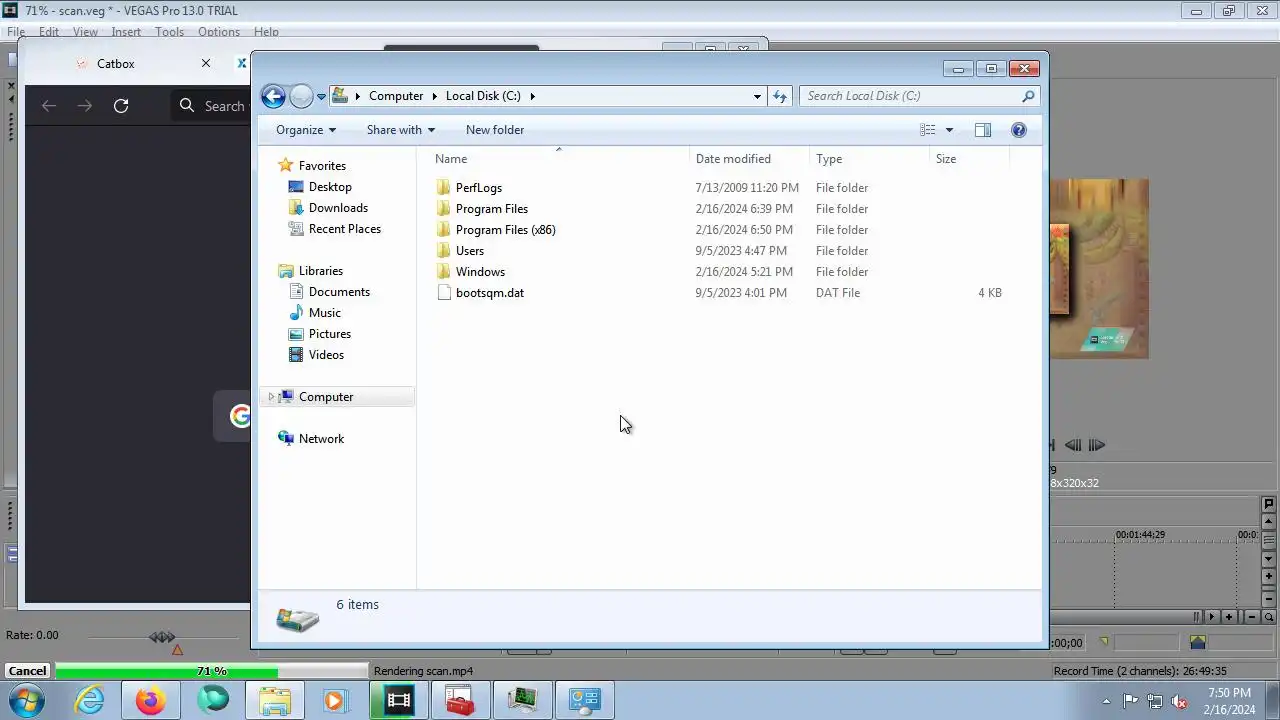
Task: Expand the arrow after Local Disk (C:) breadcrumb
Action: pyautogui.click(x=532, y=96)
